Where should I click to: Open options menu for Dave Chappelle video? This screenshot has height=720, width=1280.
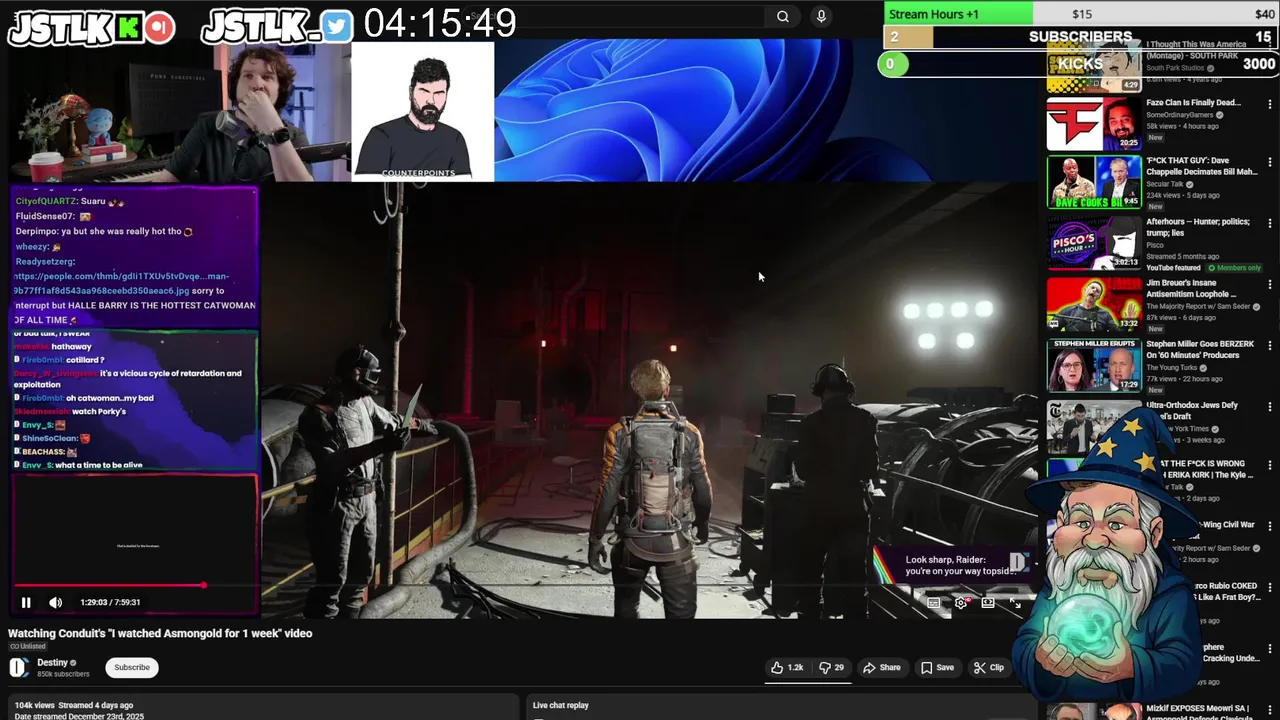1270,161
